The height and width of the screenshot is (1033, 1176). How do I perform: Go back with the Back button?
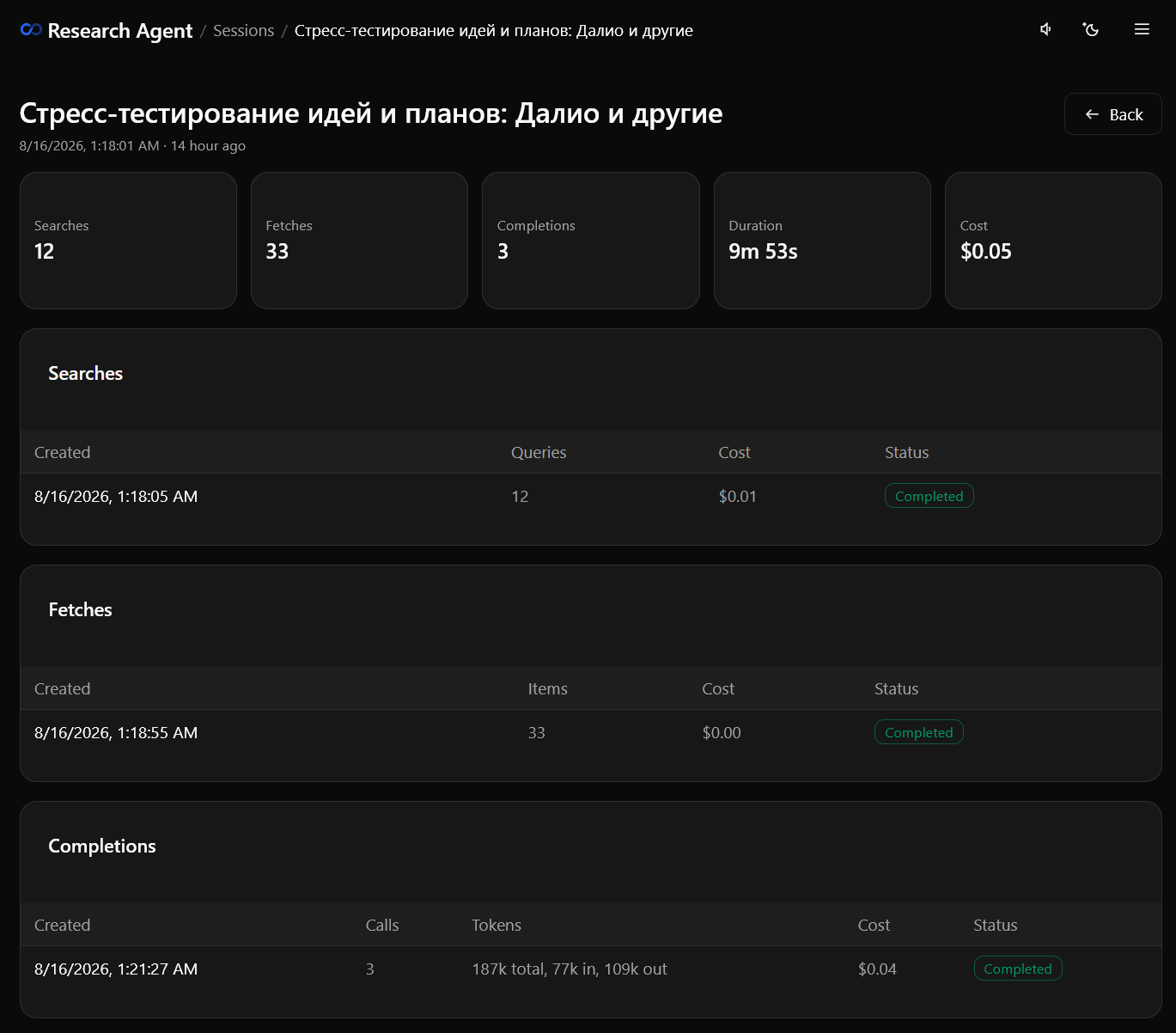(x=1113, y=114)
